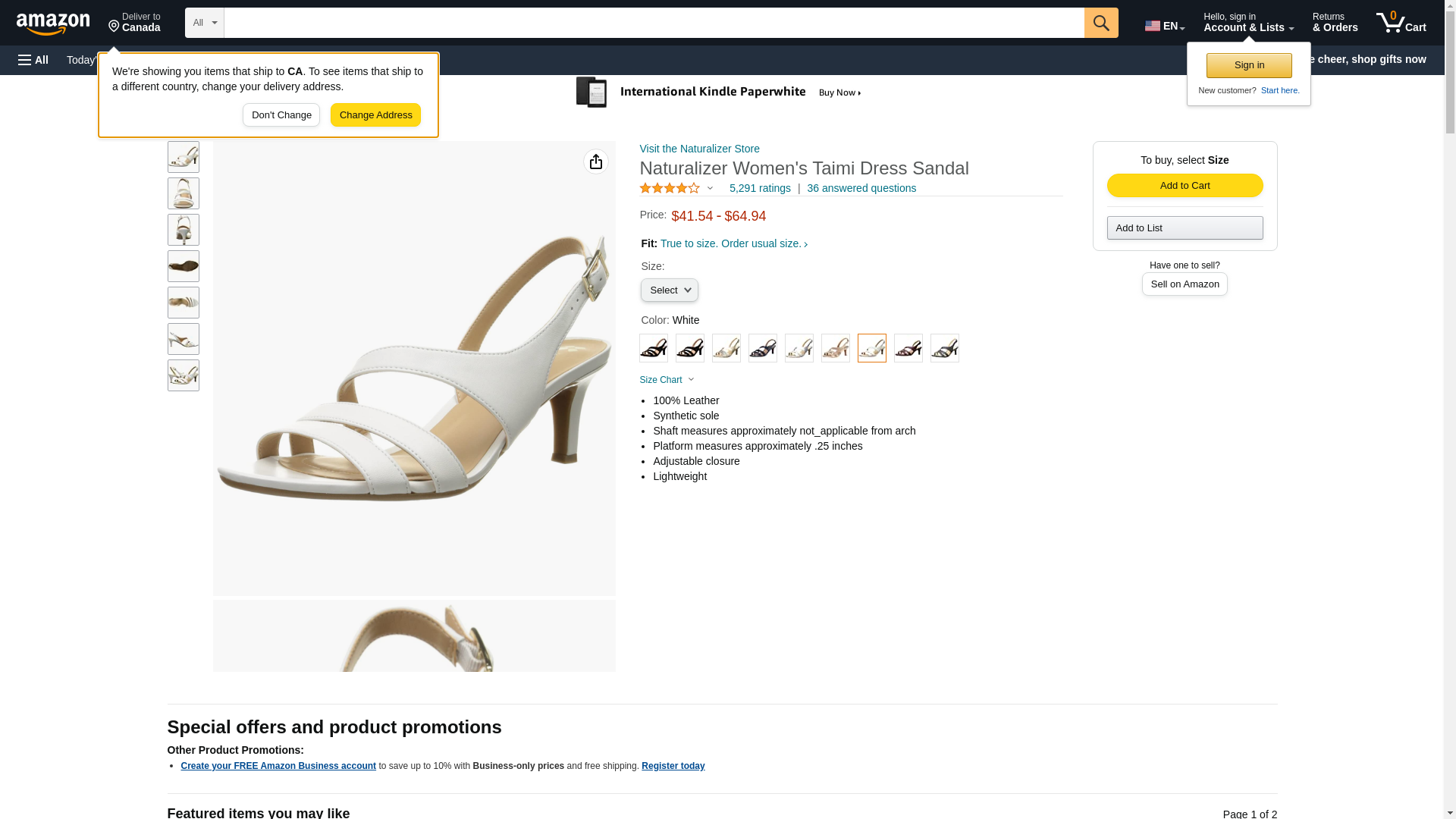Viewport: 1456px width, 819px height.
Task: Click the Add to Cart button
Action: (1185, 186)
